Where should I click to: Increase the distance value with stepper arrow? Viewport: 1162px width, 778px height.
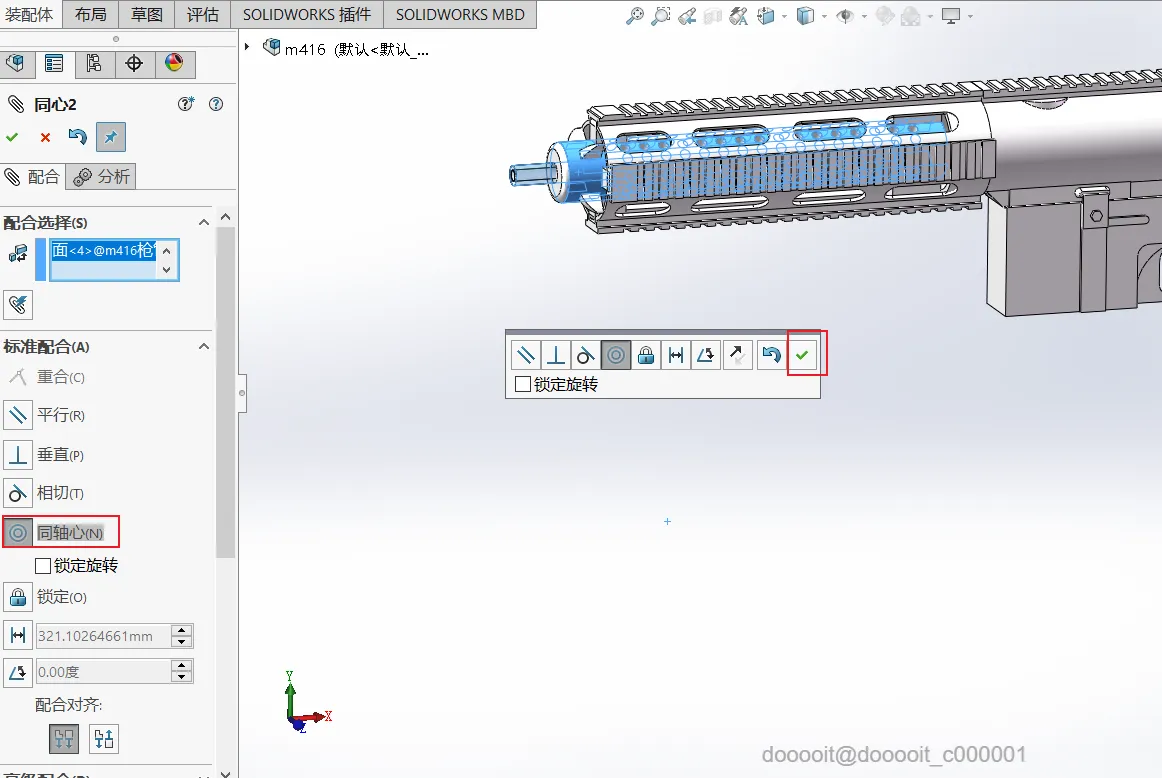point(182,631)
